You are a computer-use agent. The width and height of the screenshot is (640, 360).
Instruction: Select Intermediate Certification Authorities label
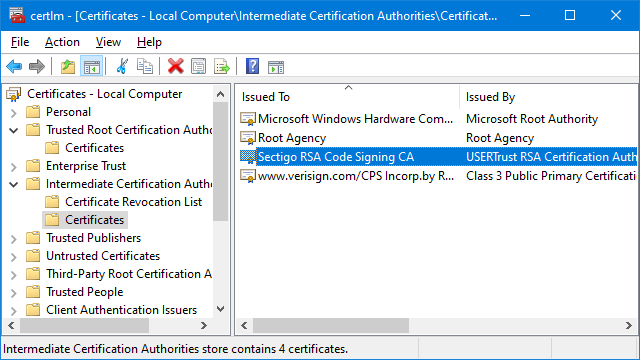coord(129,184)
